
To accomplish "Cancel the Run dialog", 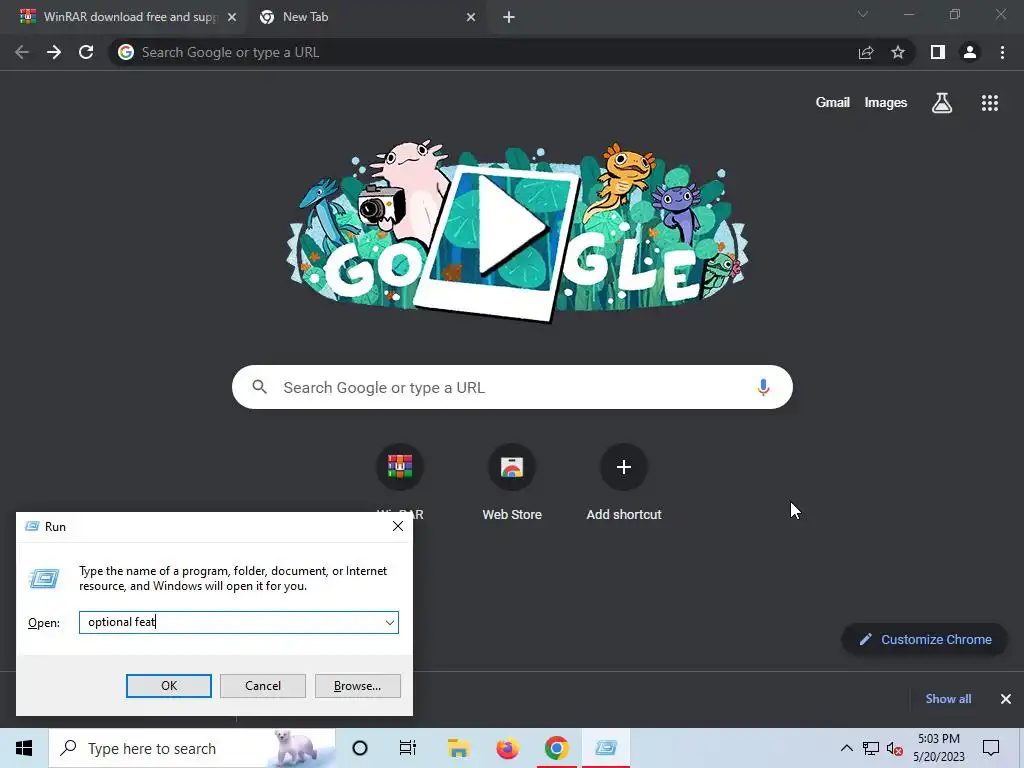I will point(263,686).
